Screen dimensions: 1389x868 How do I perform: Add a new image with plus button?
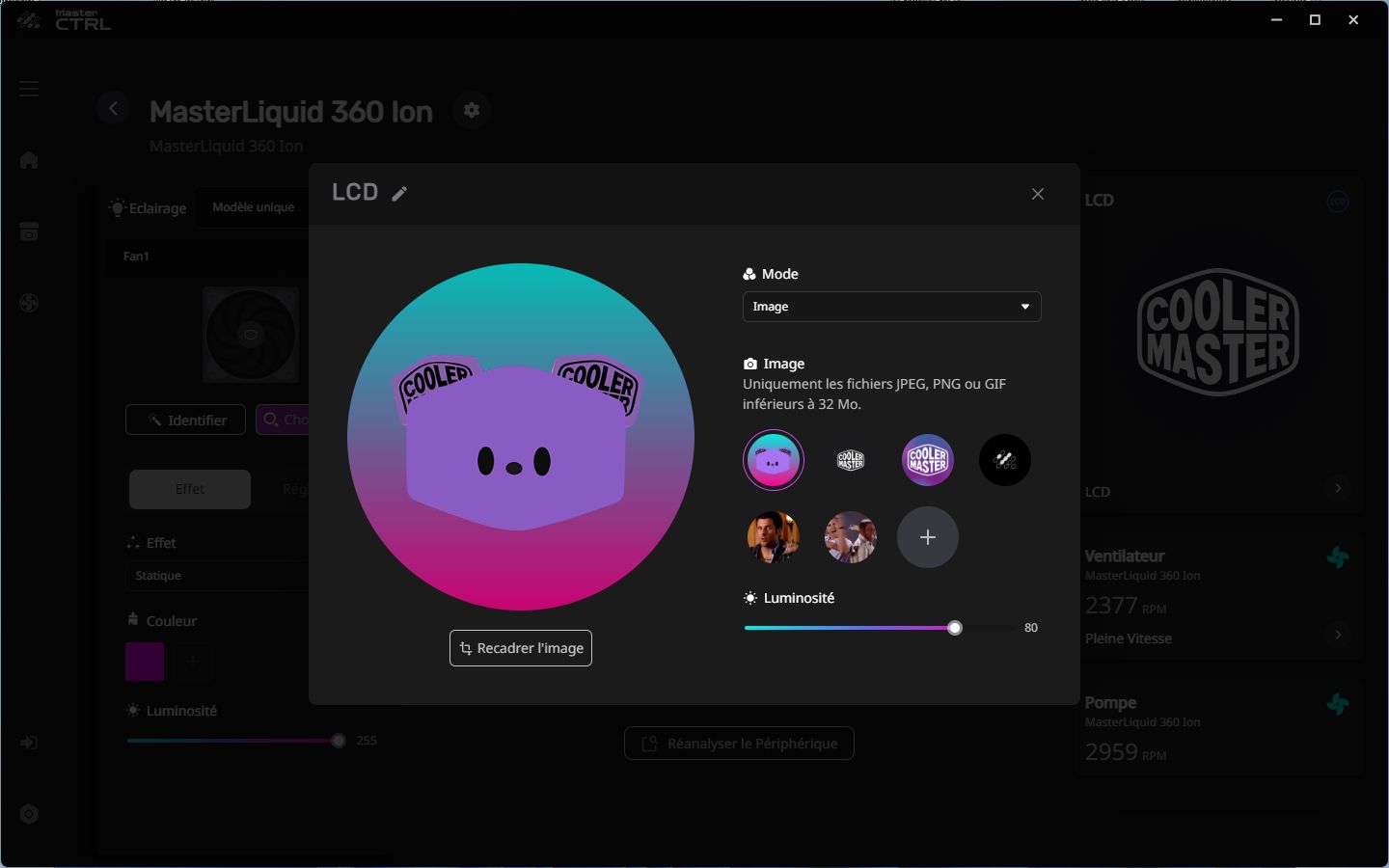928,537
